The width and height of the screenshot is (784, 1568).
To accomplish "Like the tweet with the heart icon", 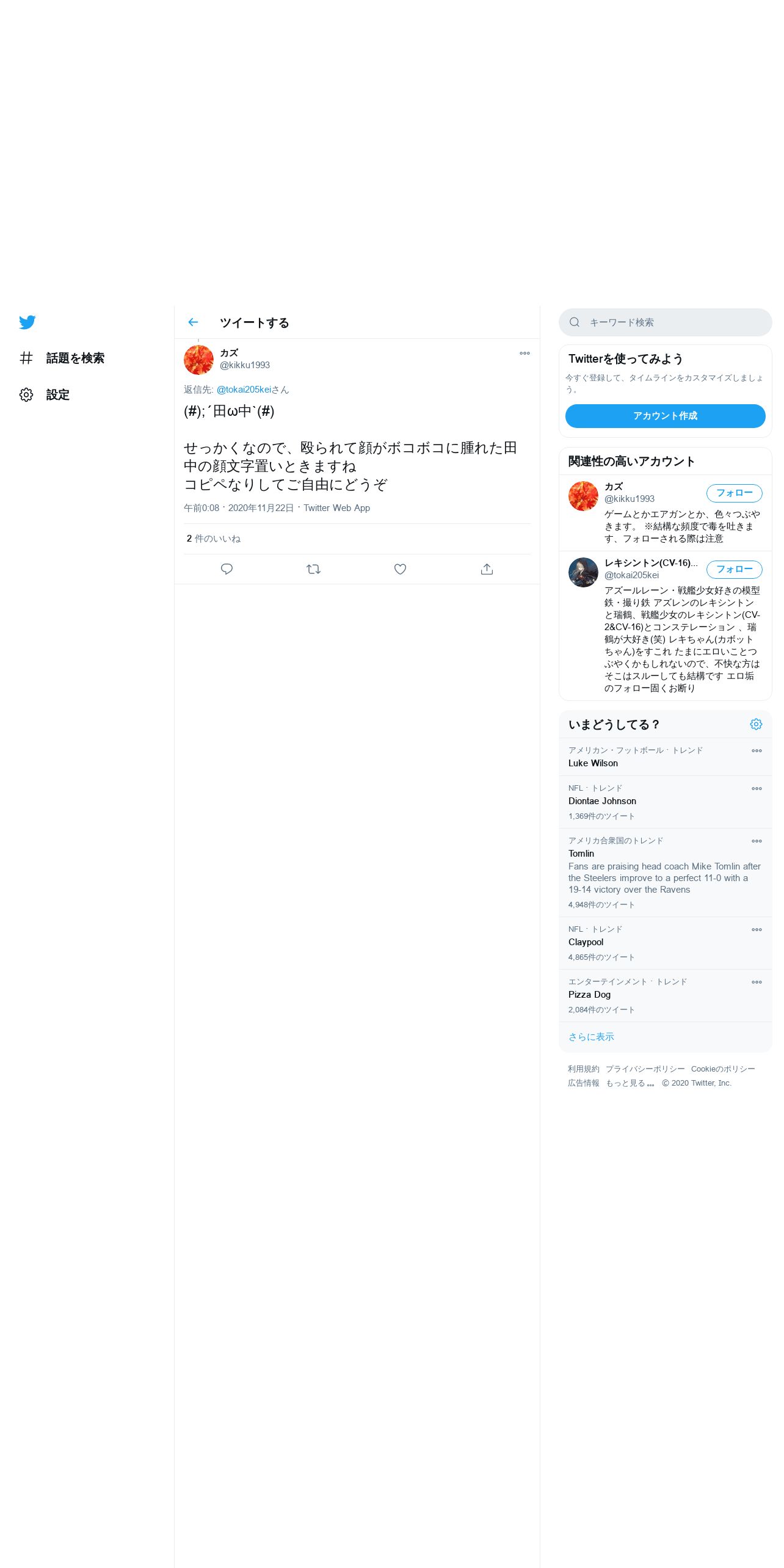I will coord(400,569).
